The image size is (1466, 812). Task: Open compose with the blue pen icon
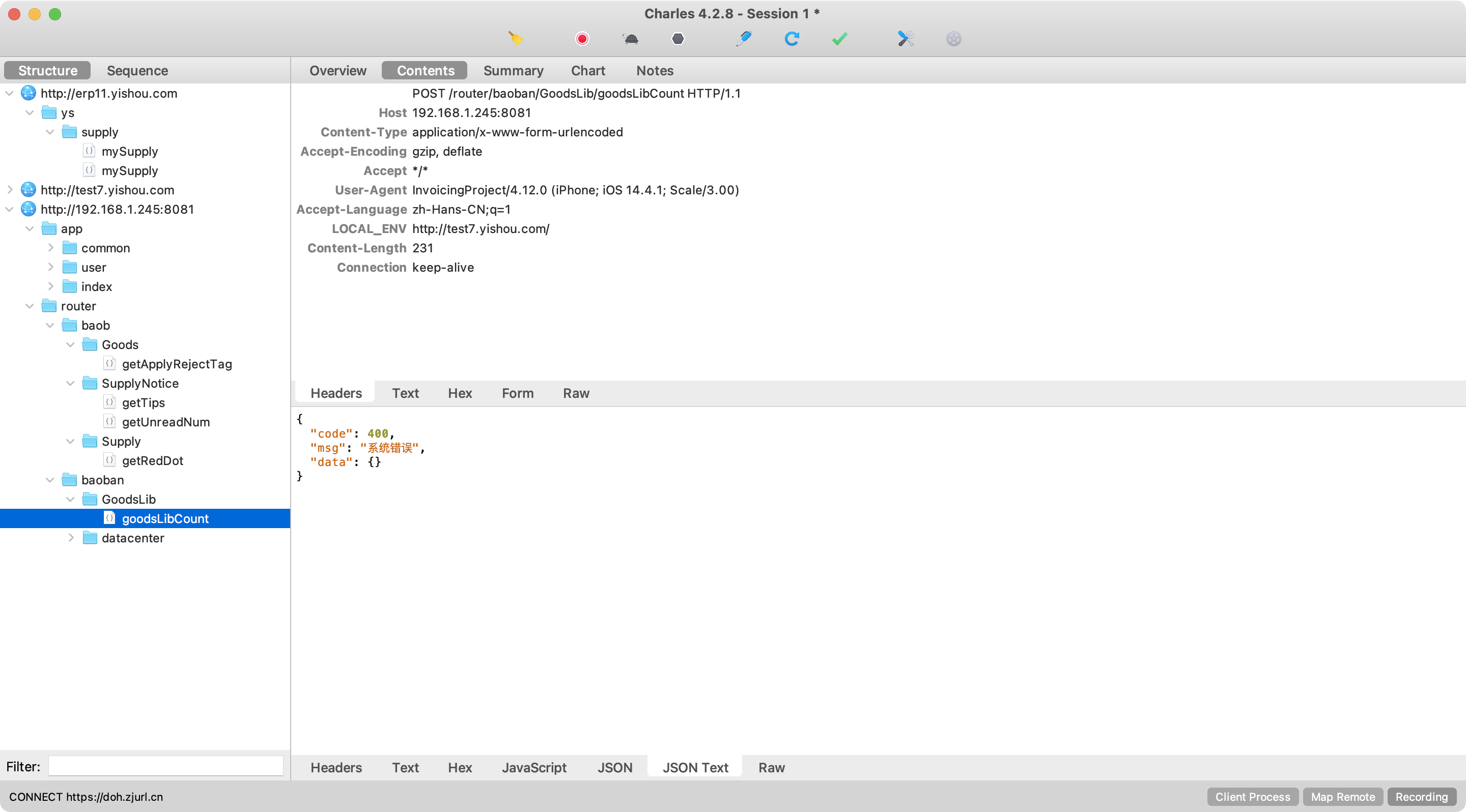coord(744,39)
